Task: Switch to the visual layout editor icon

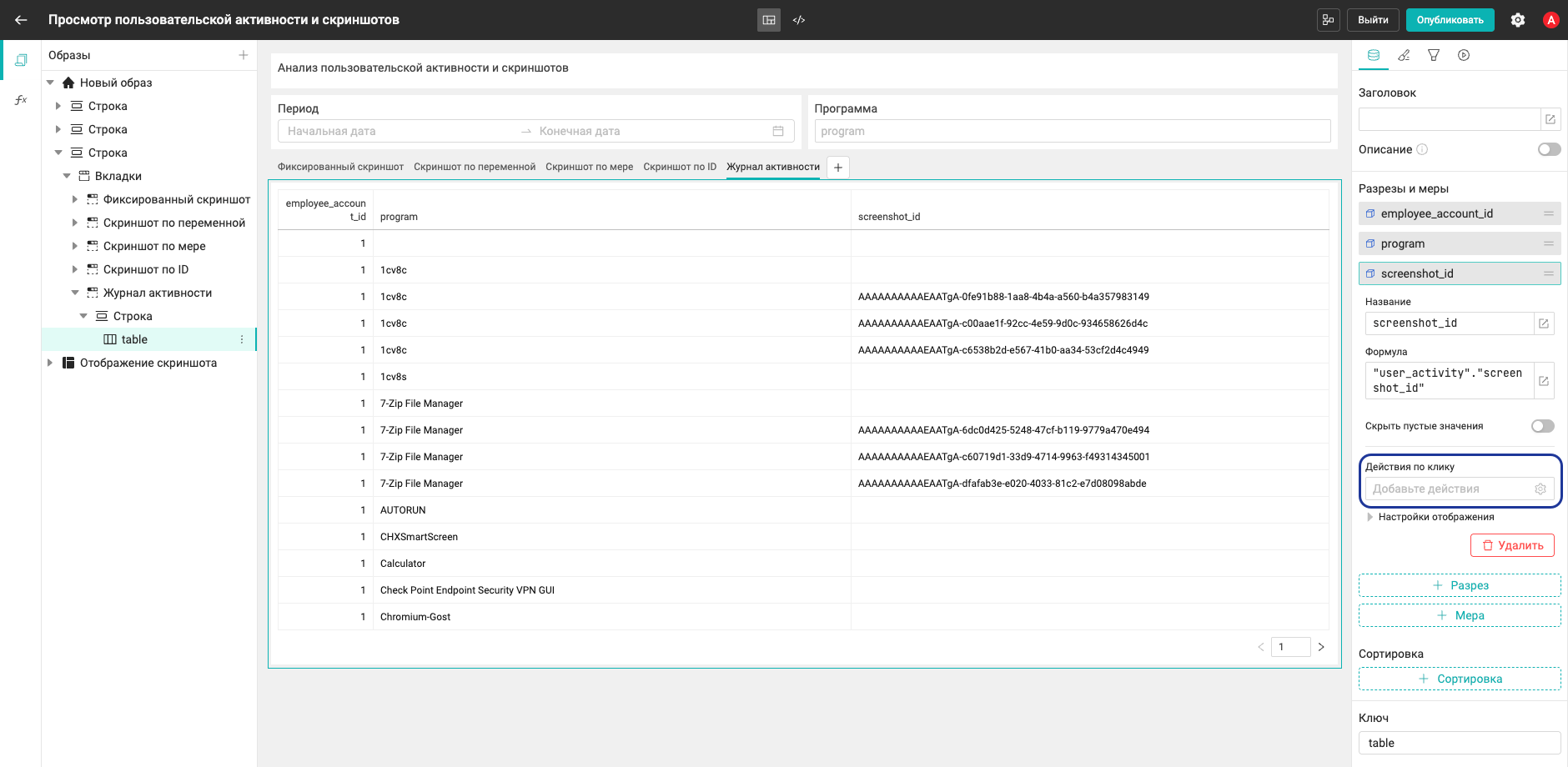Action: coord(769,20)
